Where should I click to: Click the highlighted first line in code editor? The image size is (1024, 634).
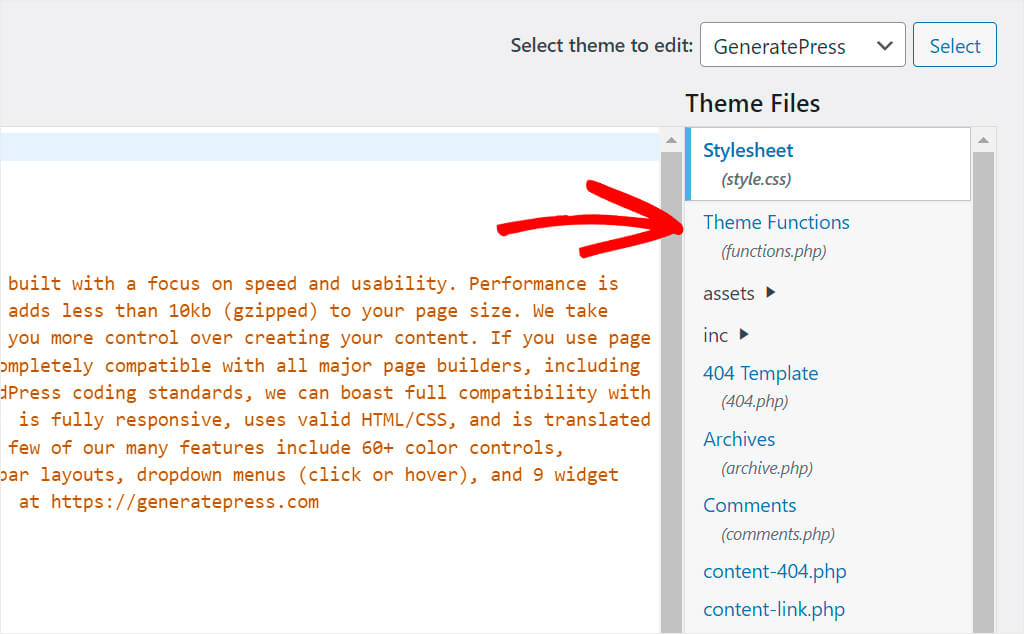coord(329,147)
